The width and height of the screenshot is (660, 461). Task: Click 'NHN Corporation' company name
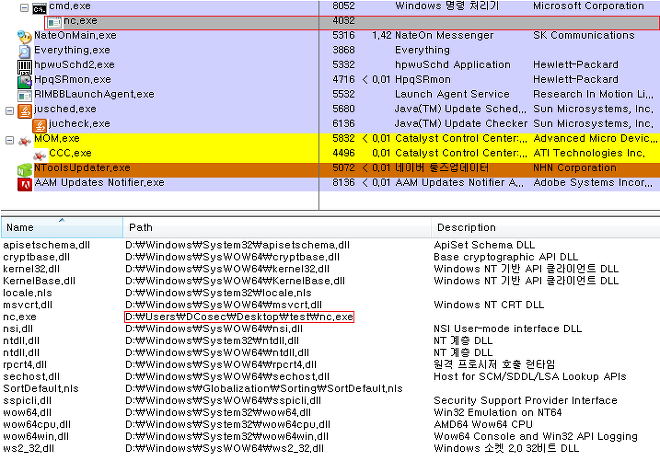(575, 168)
